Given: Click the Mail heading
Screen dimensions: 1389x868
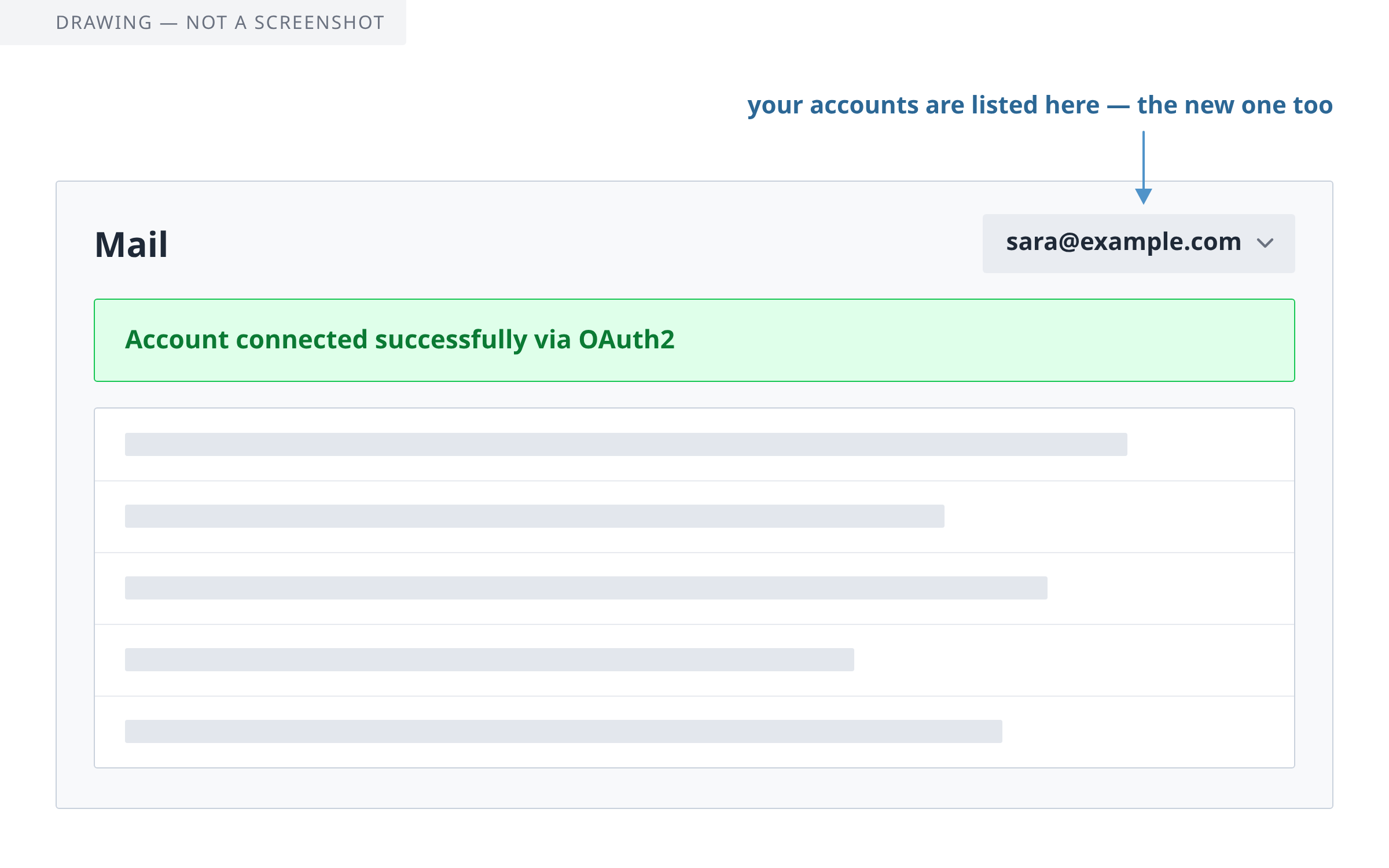Looking at the screenshot, I should click(131, 244).
